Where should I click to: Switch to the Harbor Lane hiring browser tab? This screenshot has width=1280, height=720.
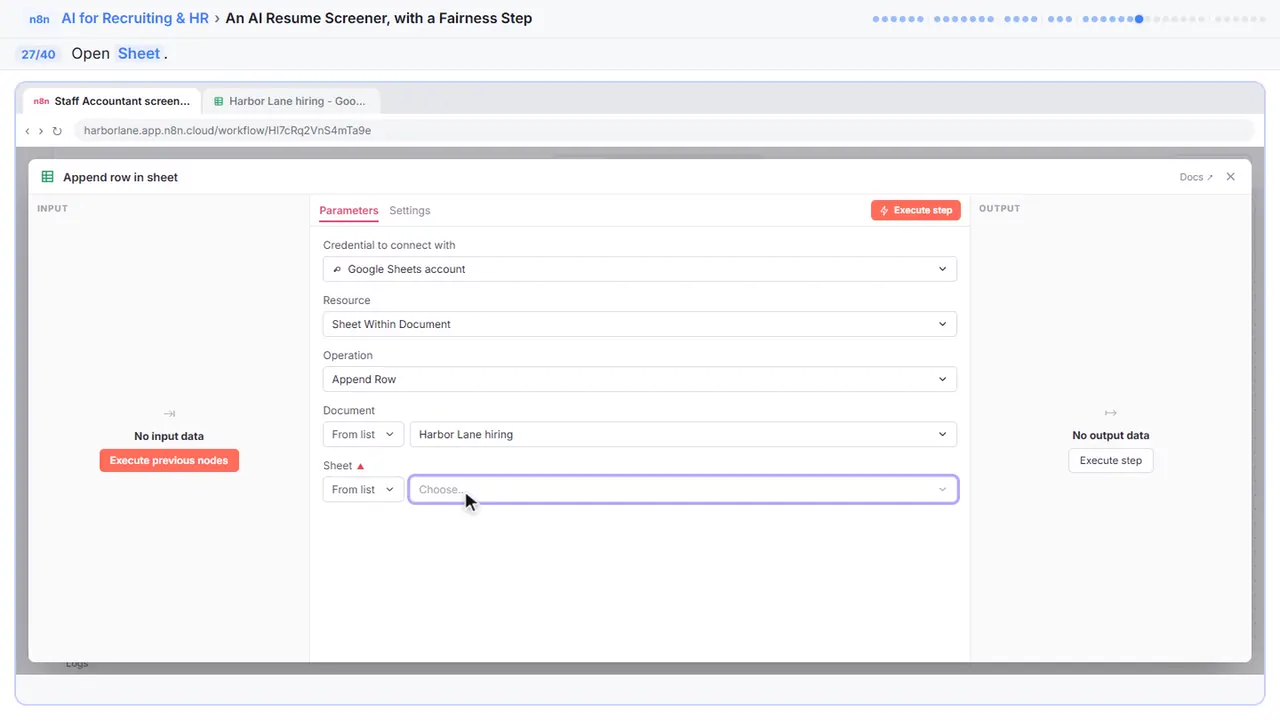[x=290, y=101]
